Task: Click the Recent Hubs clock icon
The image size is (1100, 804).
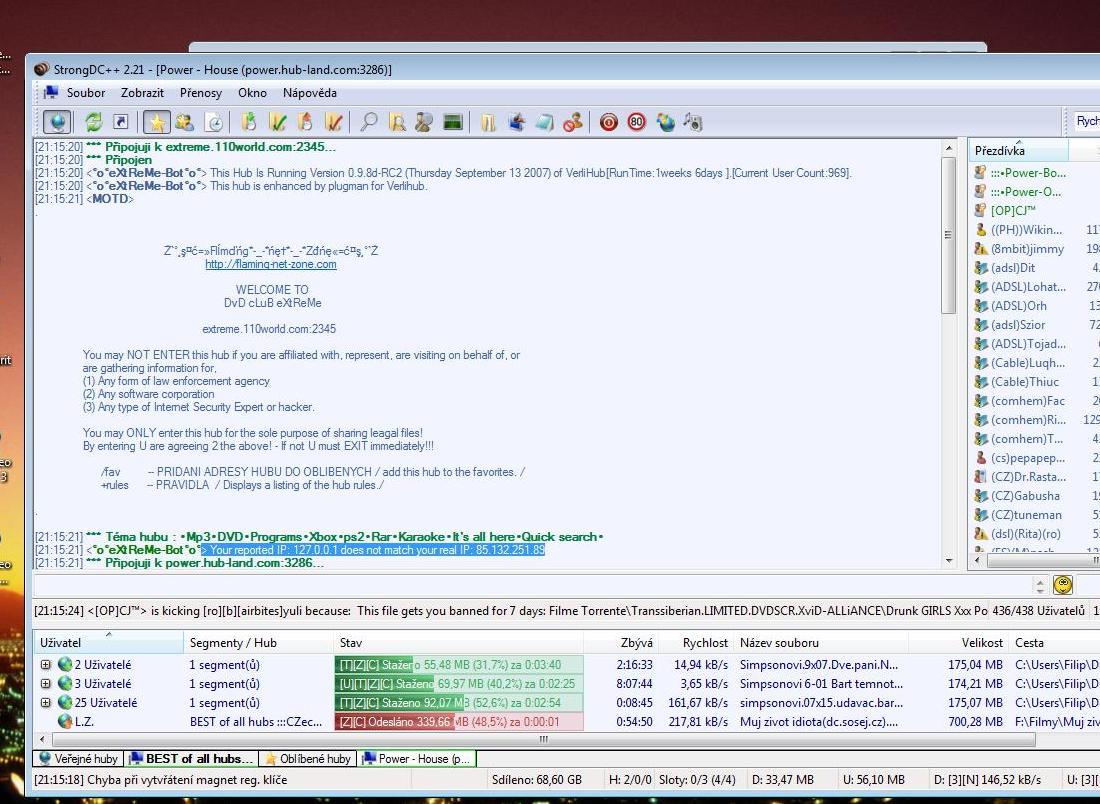Action: (x=214, y=122)
